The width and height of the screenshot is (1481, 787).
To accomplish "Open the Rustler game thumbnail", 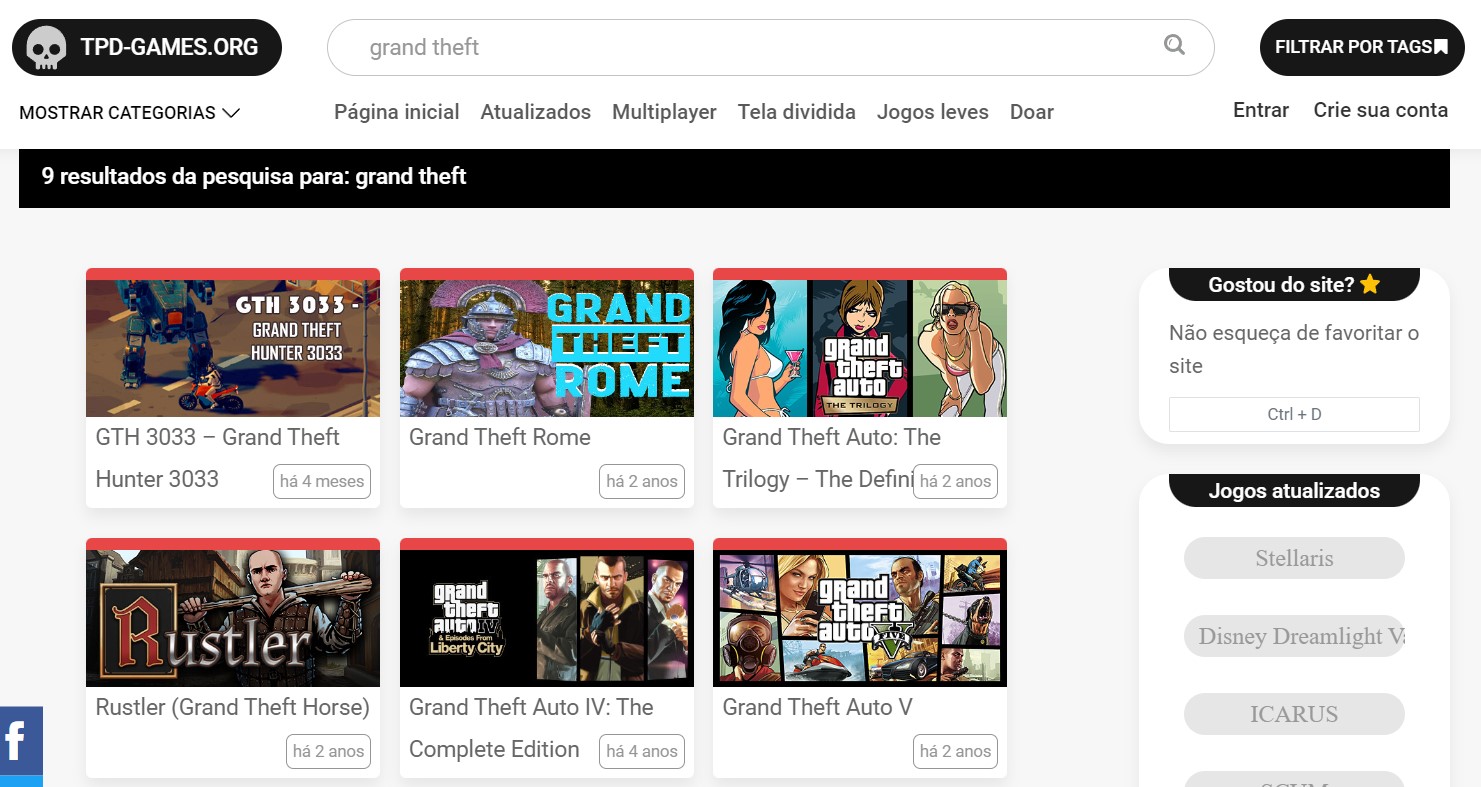I will pos(233,618).
